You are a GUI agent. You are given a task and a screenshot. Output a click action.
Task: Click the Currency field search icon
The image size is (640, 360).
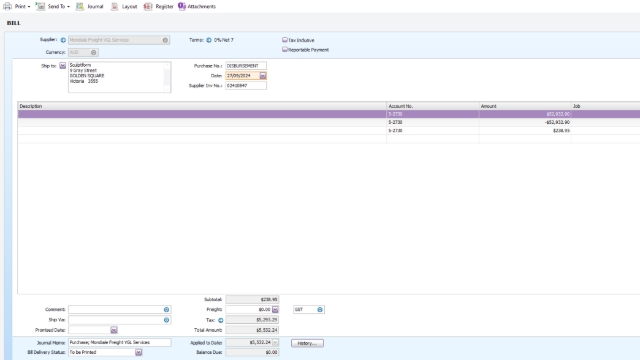(x=93, y=52)
